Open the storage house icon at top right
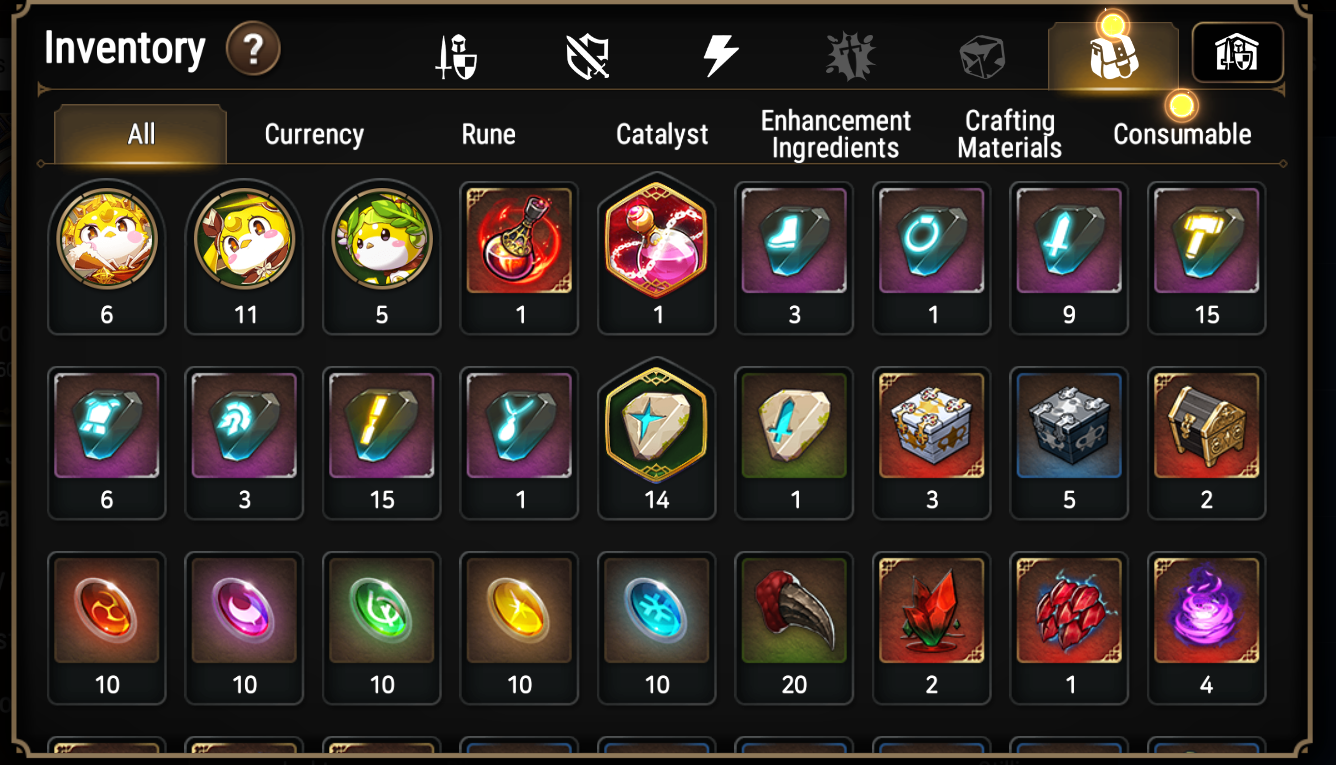Image resolution: width=1336 pixels, height=765 pixels. (x=1237, y=53)
